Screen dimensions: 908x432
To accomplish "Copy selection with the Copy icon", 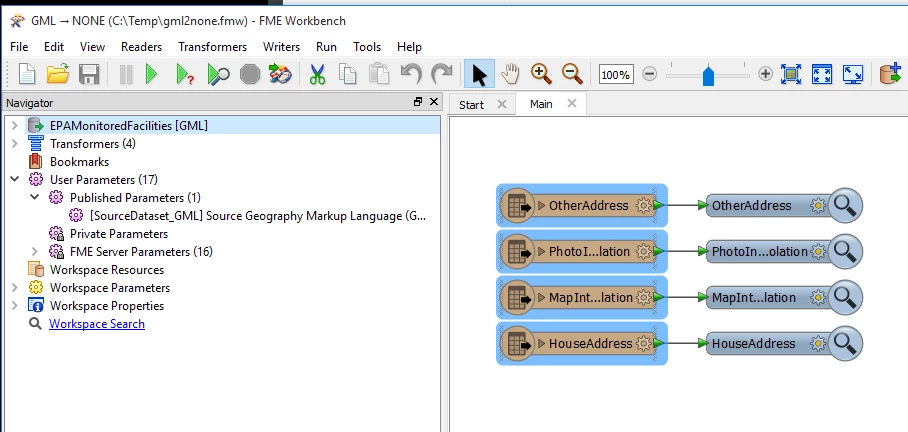I will (x=347, y=75).
